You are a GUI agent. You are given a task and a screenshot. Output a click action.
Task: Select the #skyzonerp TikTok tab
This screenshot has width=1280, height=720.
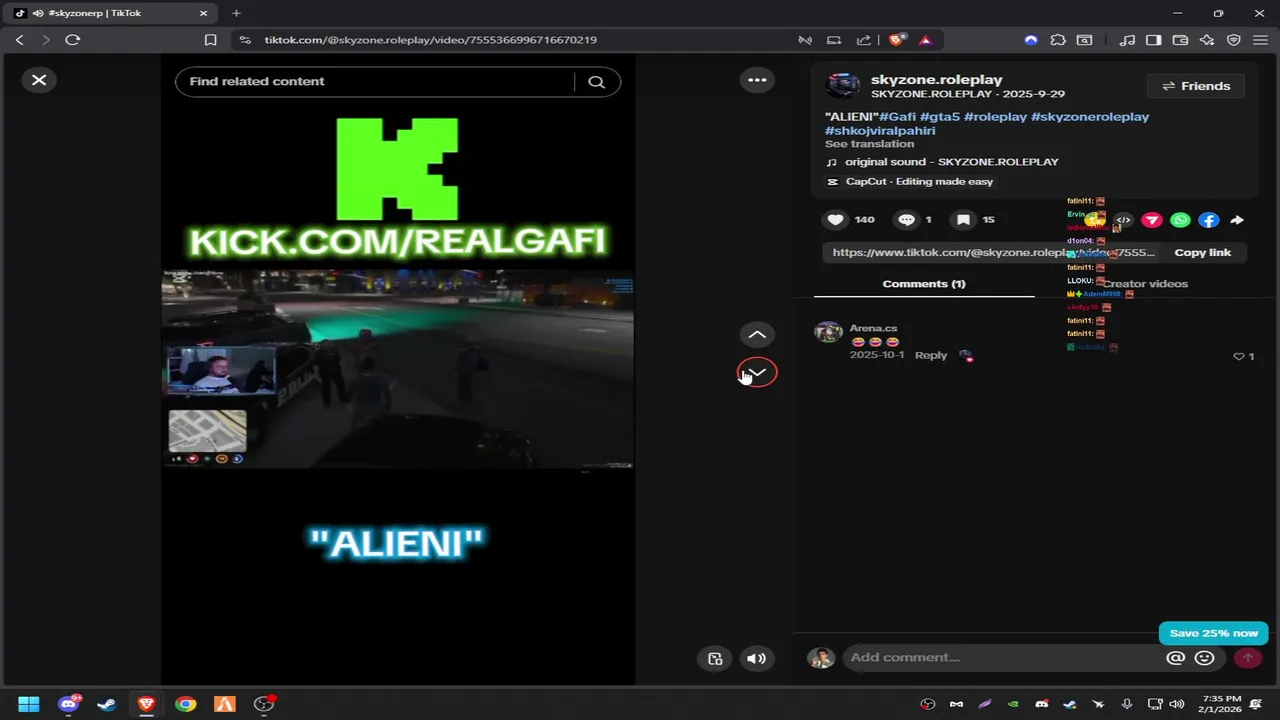click(110, 13)
